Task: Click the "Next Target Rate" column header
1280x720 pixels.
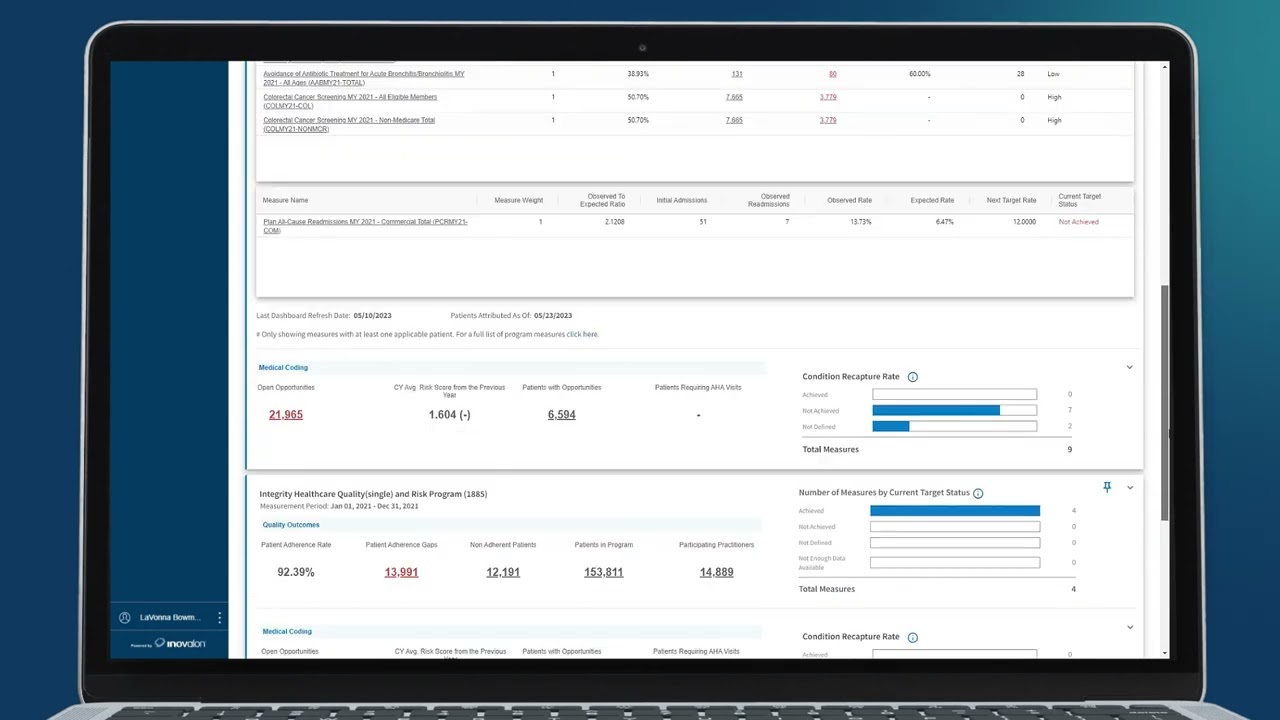Action: tap(1011, 200)
